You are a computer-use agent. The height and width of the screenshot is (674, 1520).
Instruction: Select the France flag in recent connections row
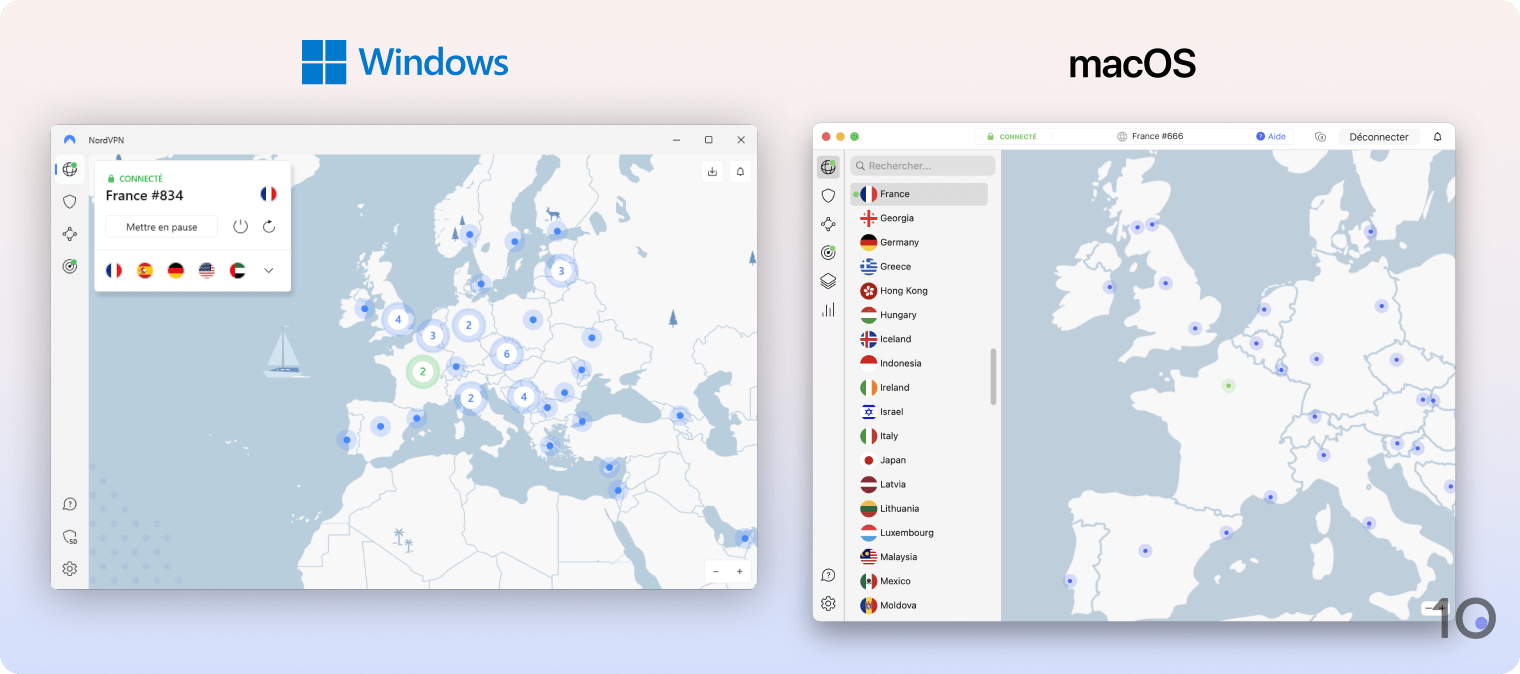[x=114, y=270]
